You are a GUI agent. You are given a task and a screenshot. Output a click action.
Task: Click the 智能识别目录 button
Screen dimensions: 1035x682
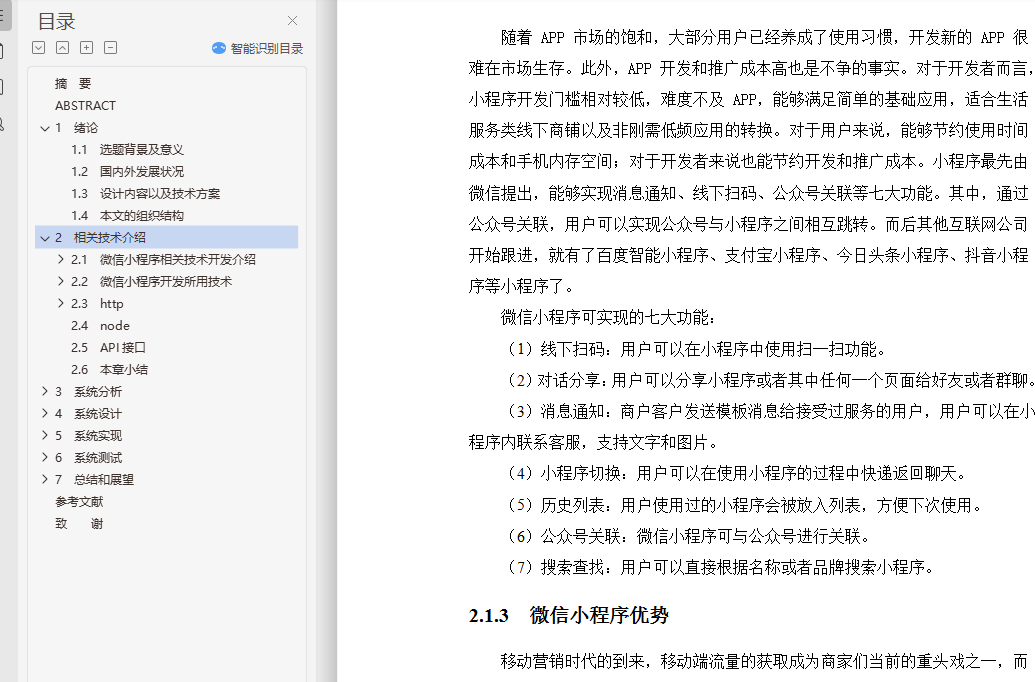(257, 48)
